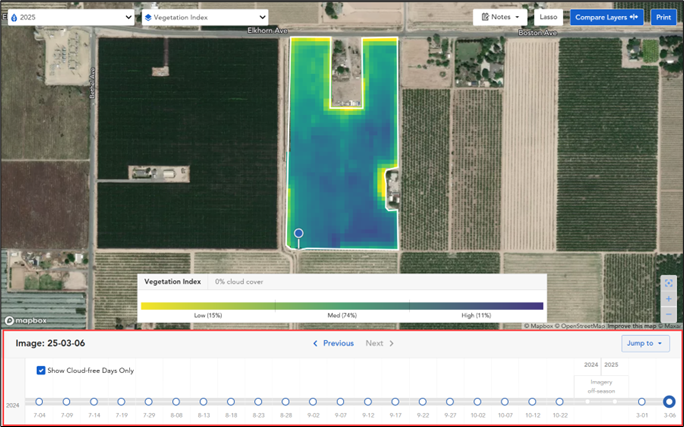Select the 9-02 date on timeline
This screenshot has height=427, width=684.
(x=313, y=402)
